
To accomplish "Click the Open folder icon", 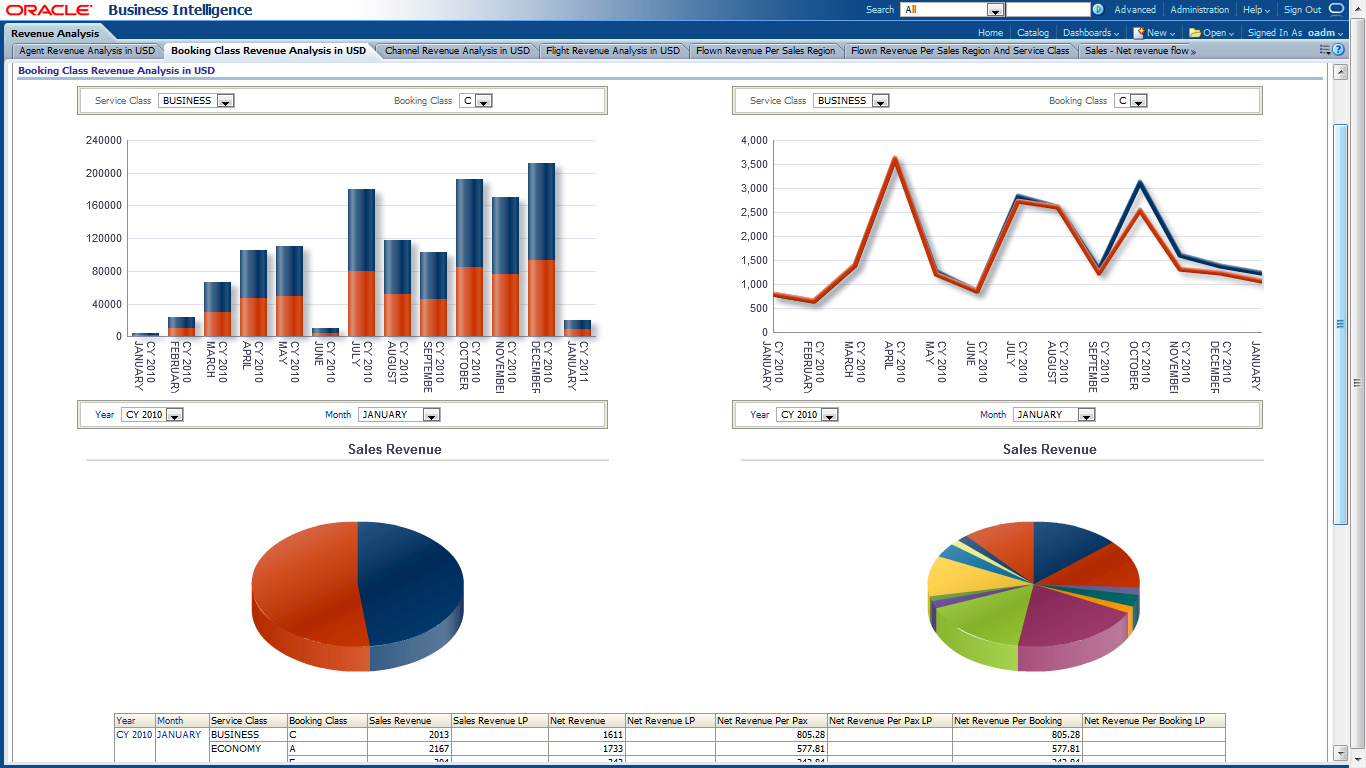I will tap(1194, 33).
